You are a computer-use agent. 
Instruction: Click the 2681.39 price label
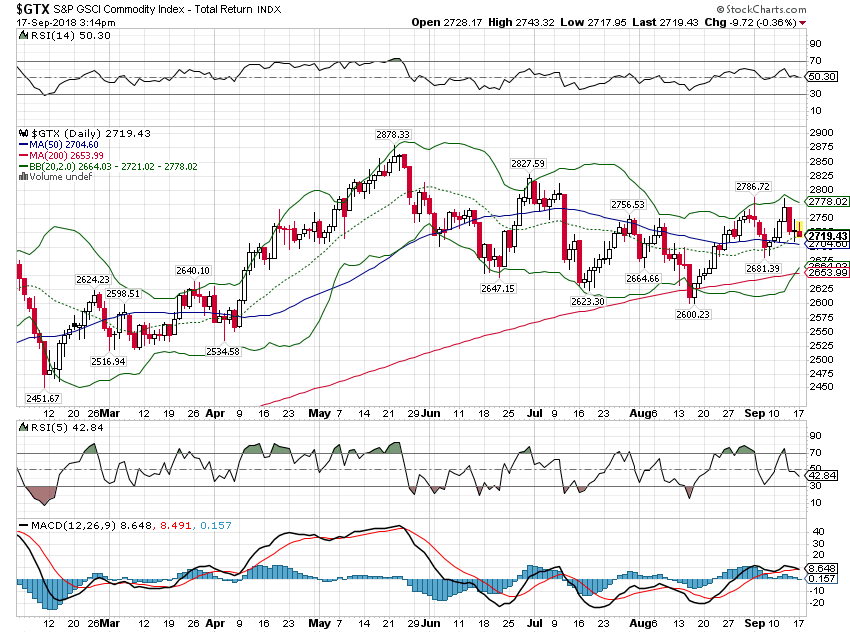click(763, 268)
